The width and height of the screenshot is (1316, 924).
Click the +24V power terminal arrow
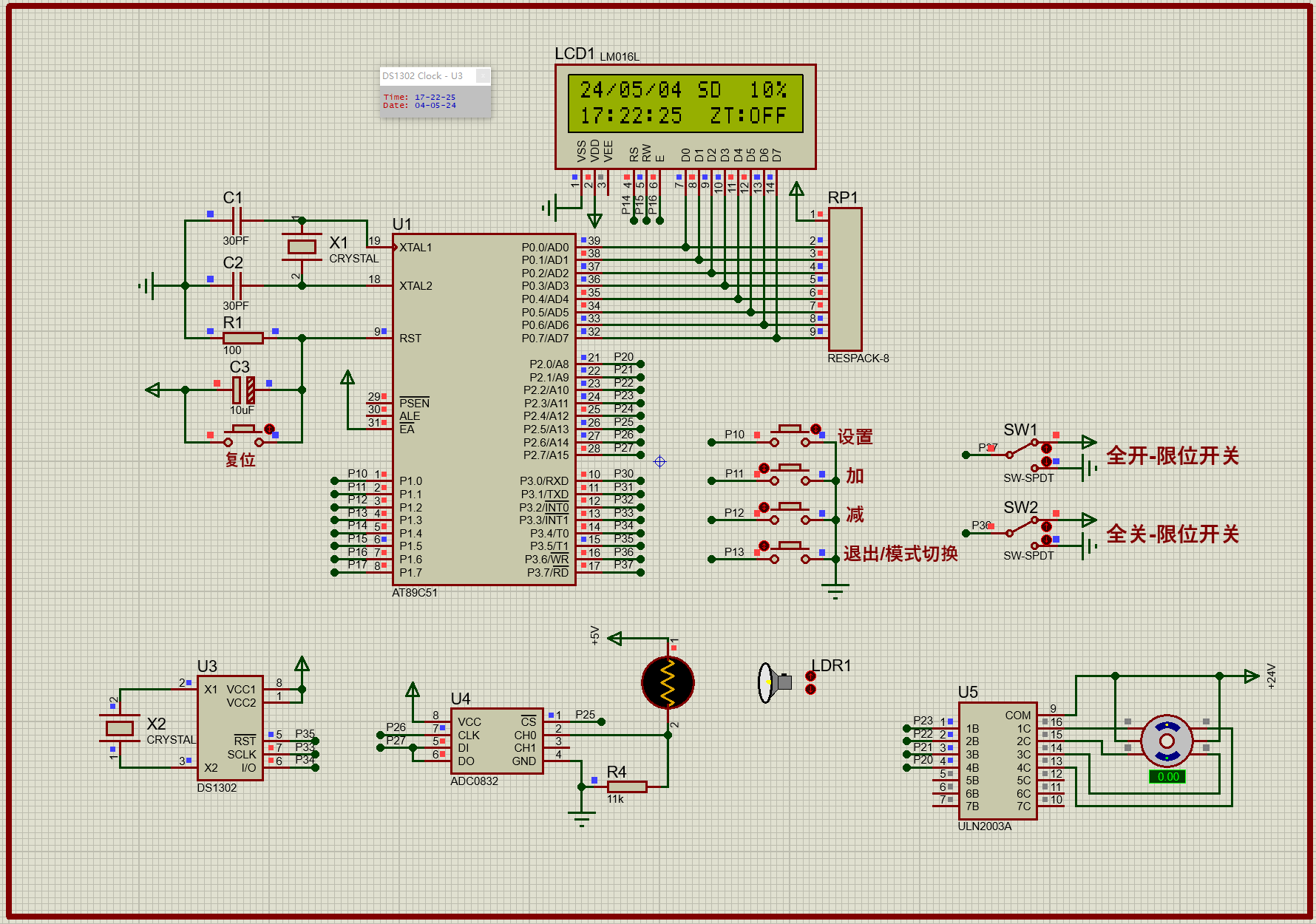tap(1252, 676)
